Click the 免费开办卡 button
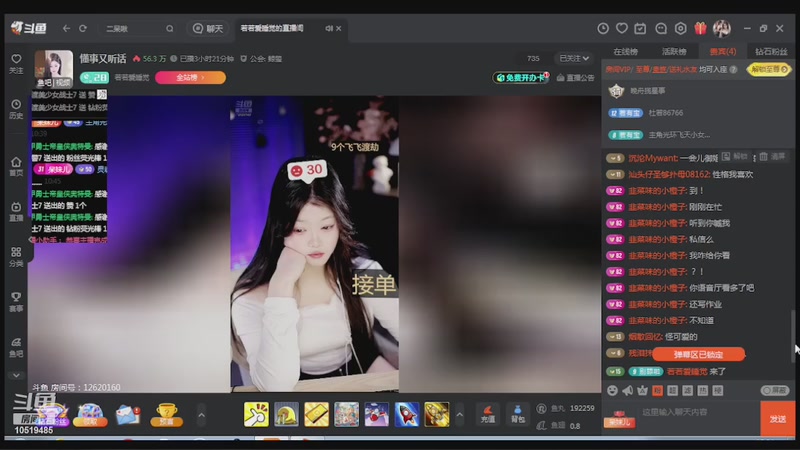 pos(520,78)
